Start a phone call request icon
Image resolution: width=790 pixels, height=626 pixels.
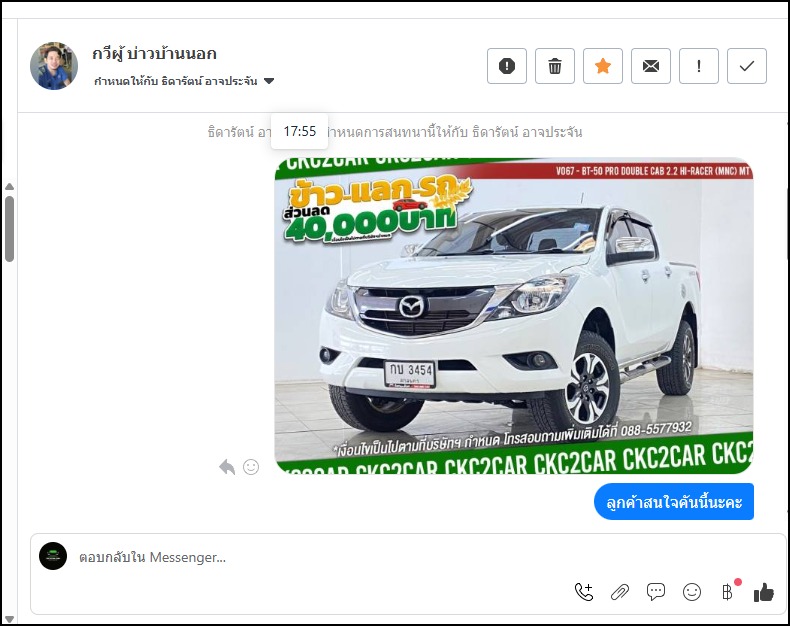(584, 592)
